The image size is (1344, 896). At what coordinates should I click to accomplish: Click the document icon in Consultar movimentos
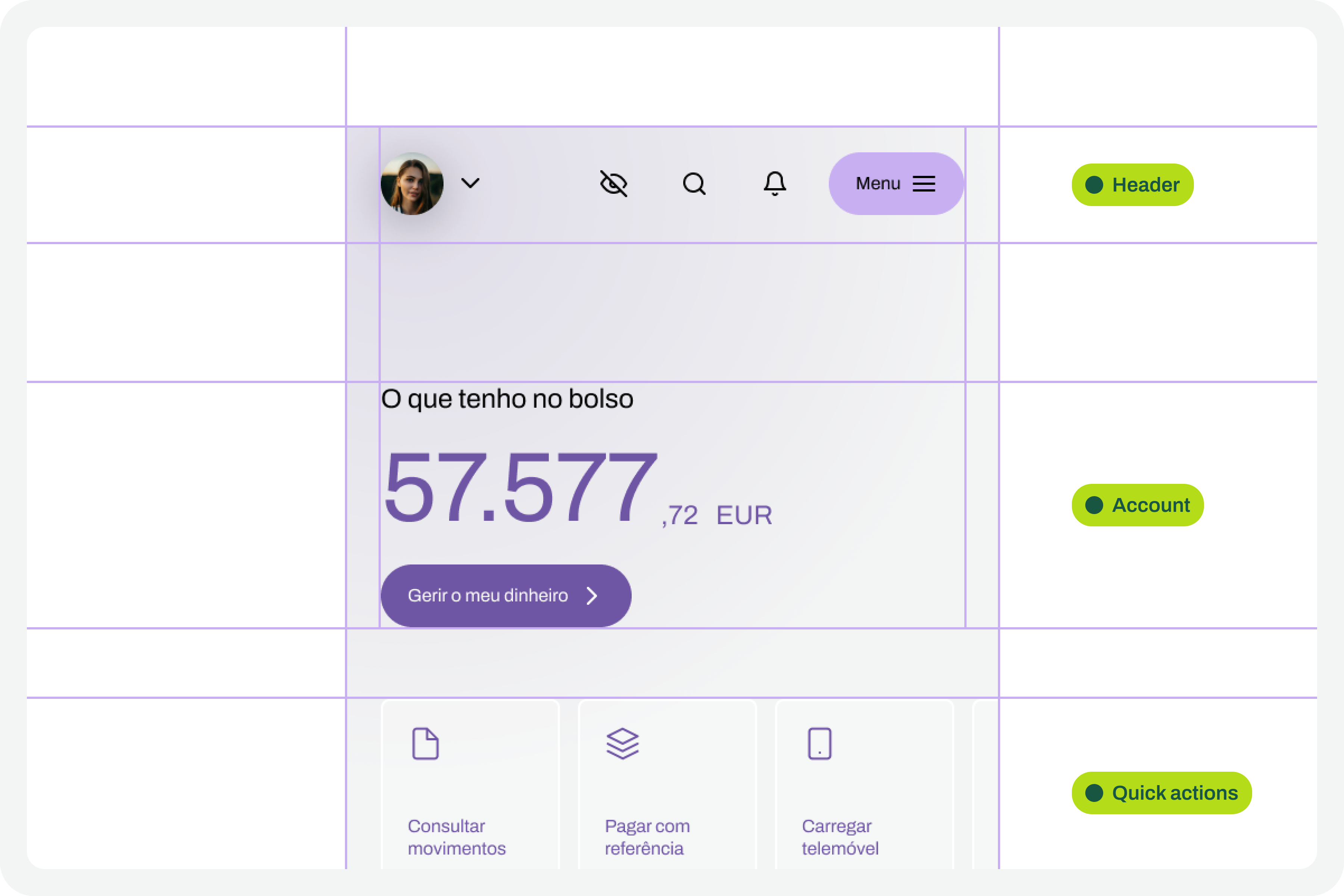click(425, 743)
